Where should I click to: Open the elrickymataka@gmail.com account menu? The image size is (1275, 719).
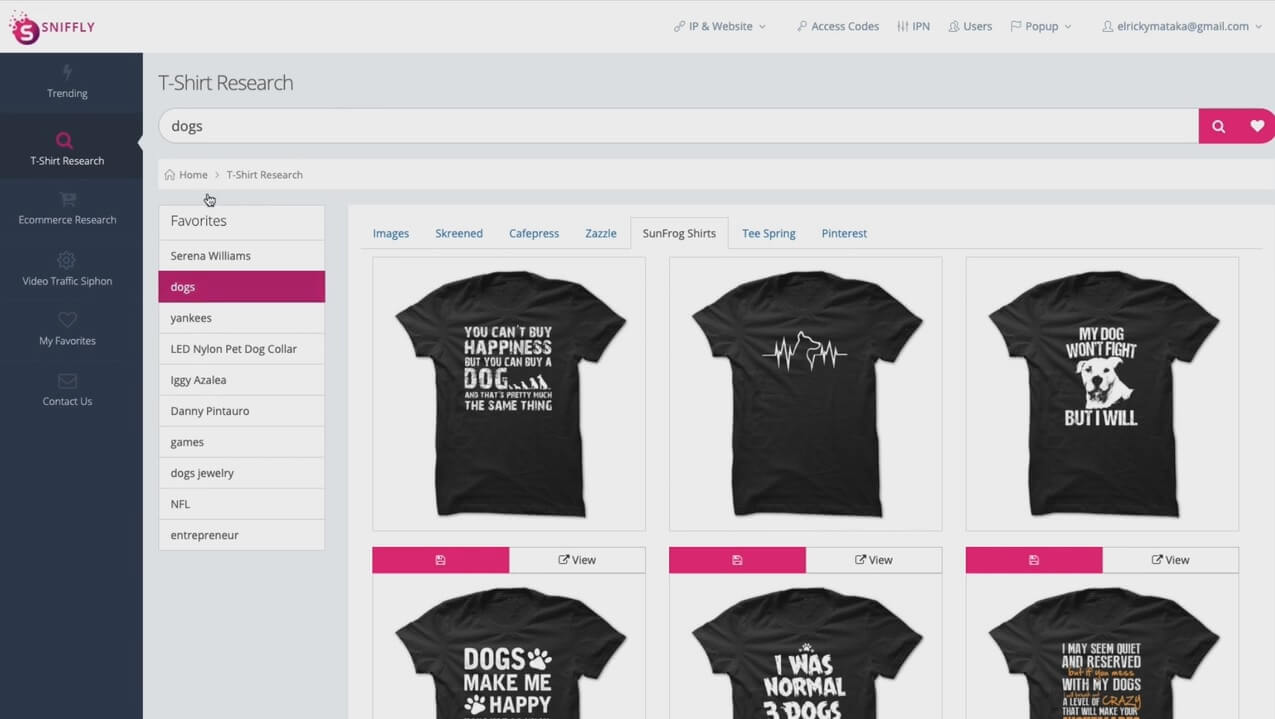[x=1182, y=26]
